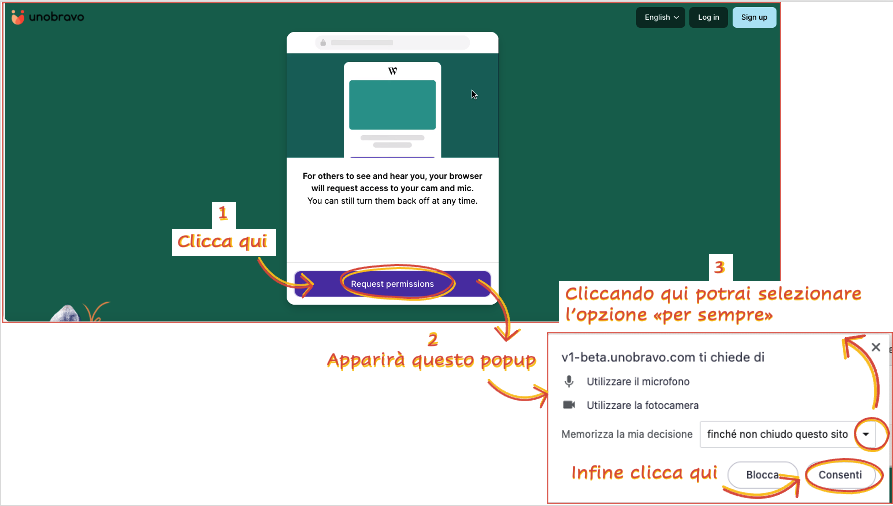Expand the remember-decision dropdown arrow
Screen dimensions: 893x506
tap(866, 434)
